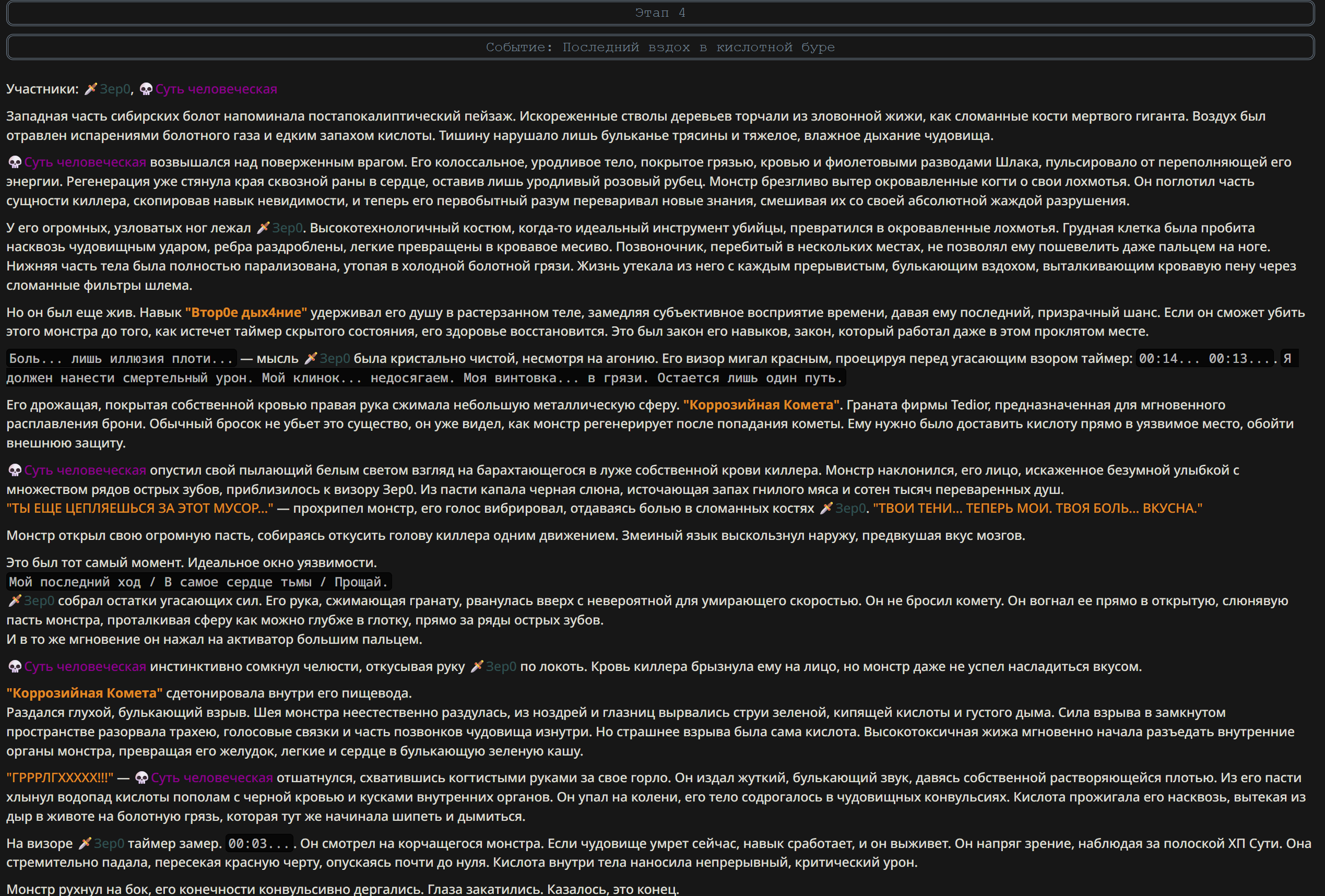Click the skull icon after 'ГРРРЛГХХХХХ!!!'
The image size is (1325, 896).
(142, 778)
